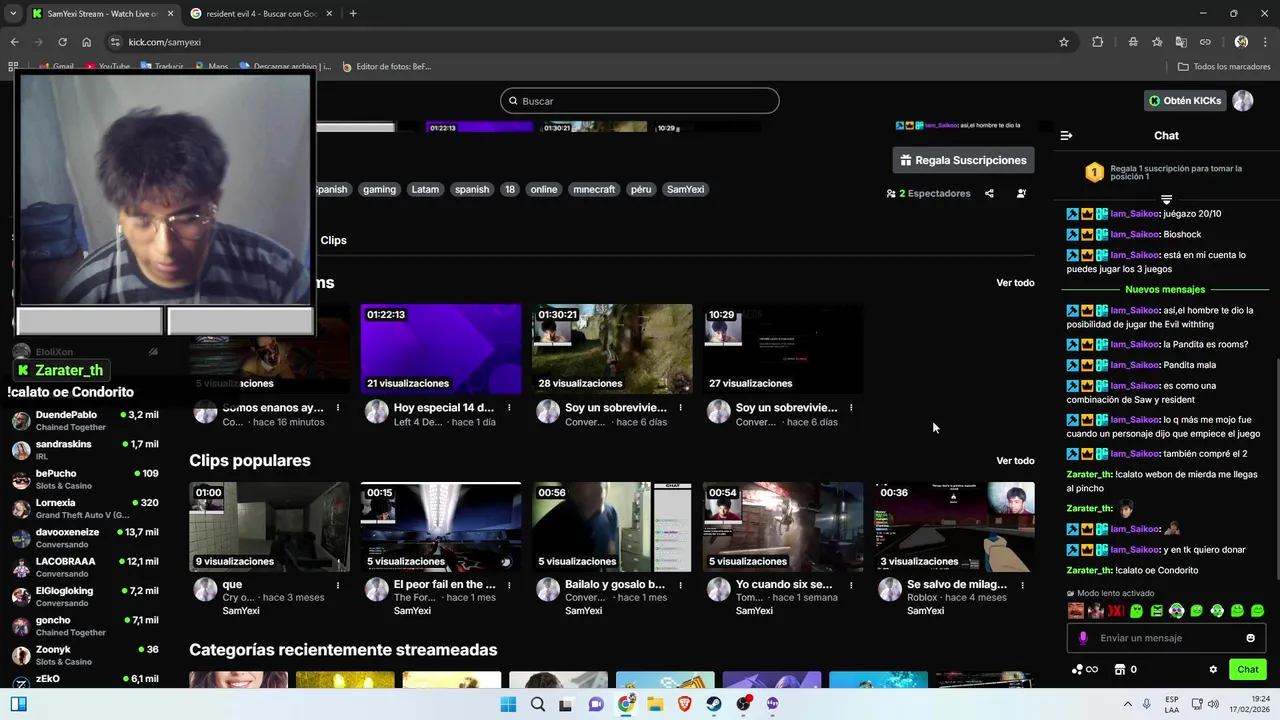
Task: Click Ver todo beside the recent videos heading
Action: point(1015,283)
